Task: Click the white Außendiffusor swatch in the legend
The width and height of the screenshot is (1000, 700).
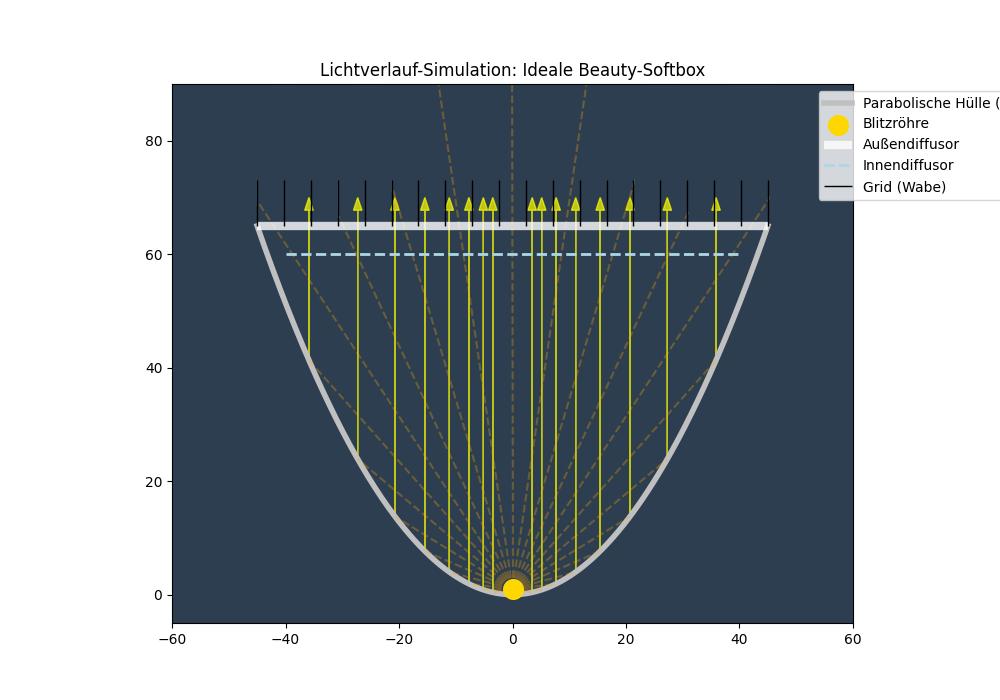Action: point(838,145)
